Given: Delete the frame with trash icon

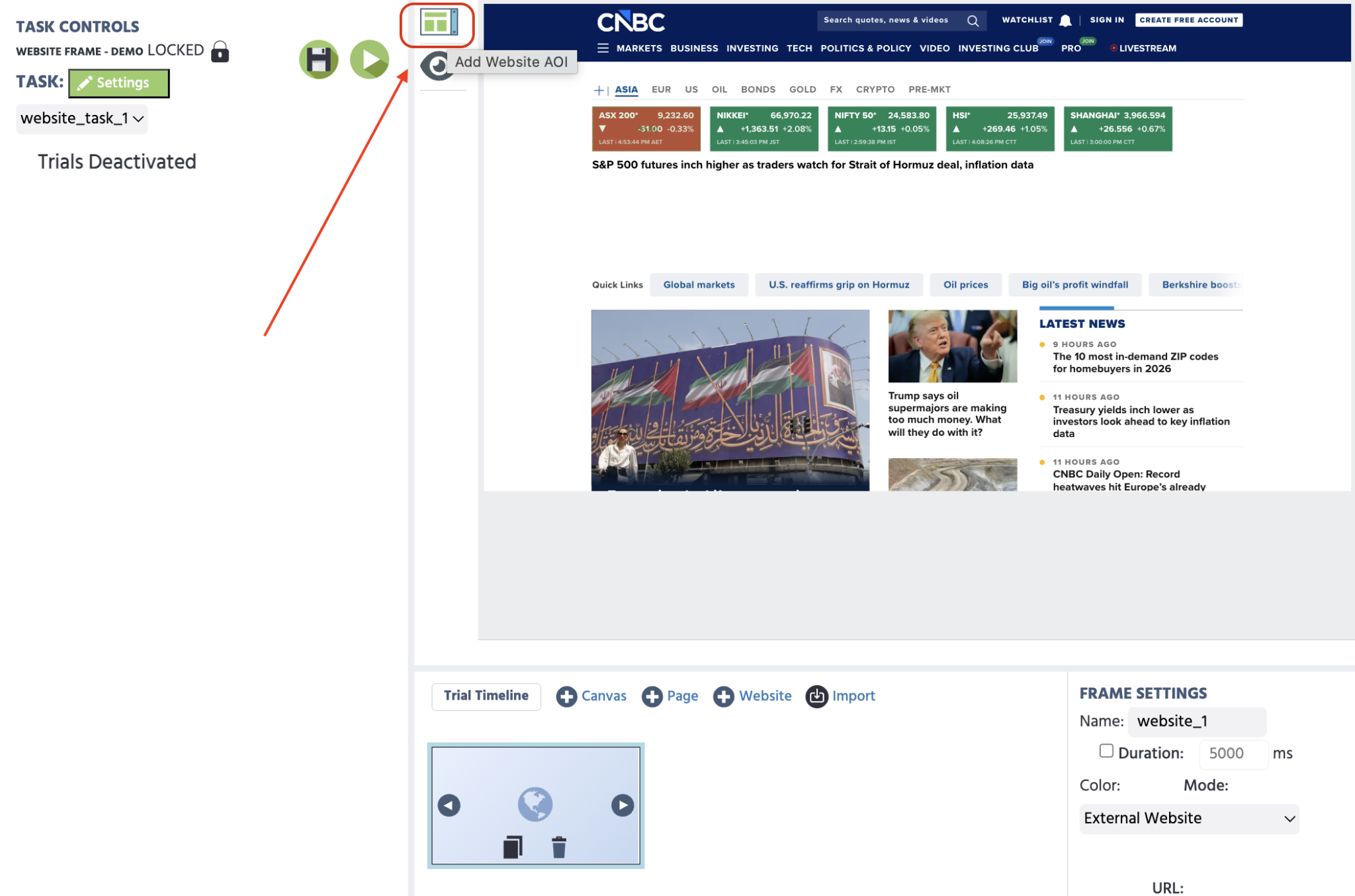Looking at the screenshot, I should point(559,847).
